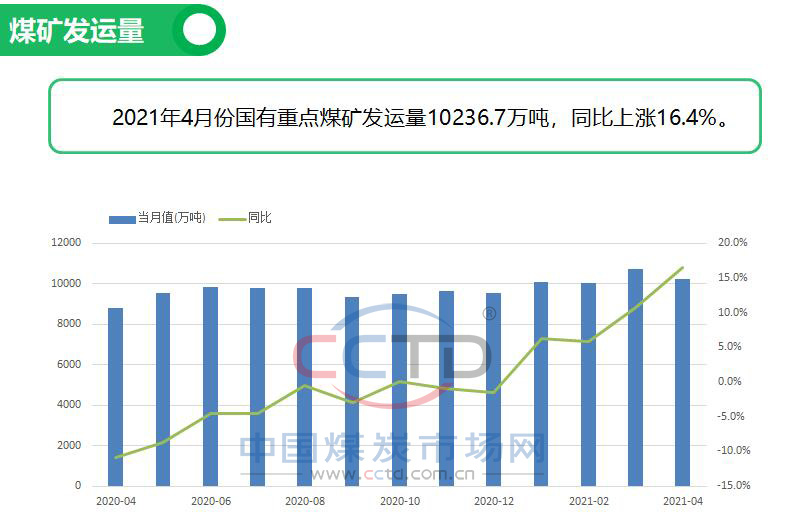The width and height of the screenshot is (785, 517).
Task: Open the www.cctd.com.cn watermark link
Action: tap(392, 474)
